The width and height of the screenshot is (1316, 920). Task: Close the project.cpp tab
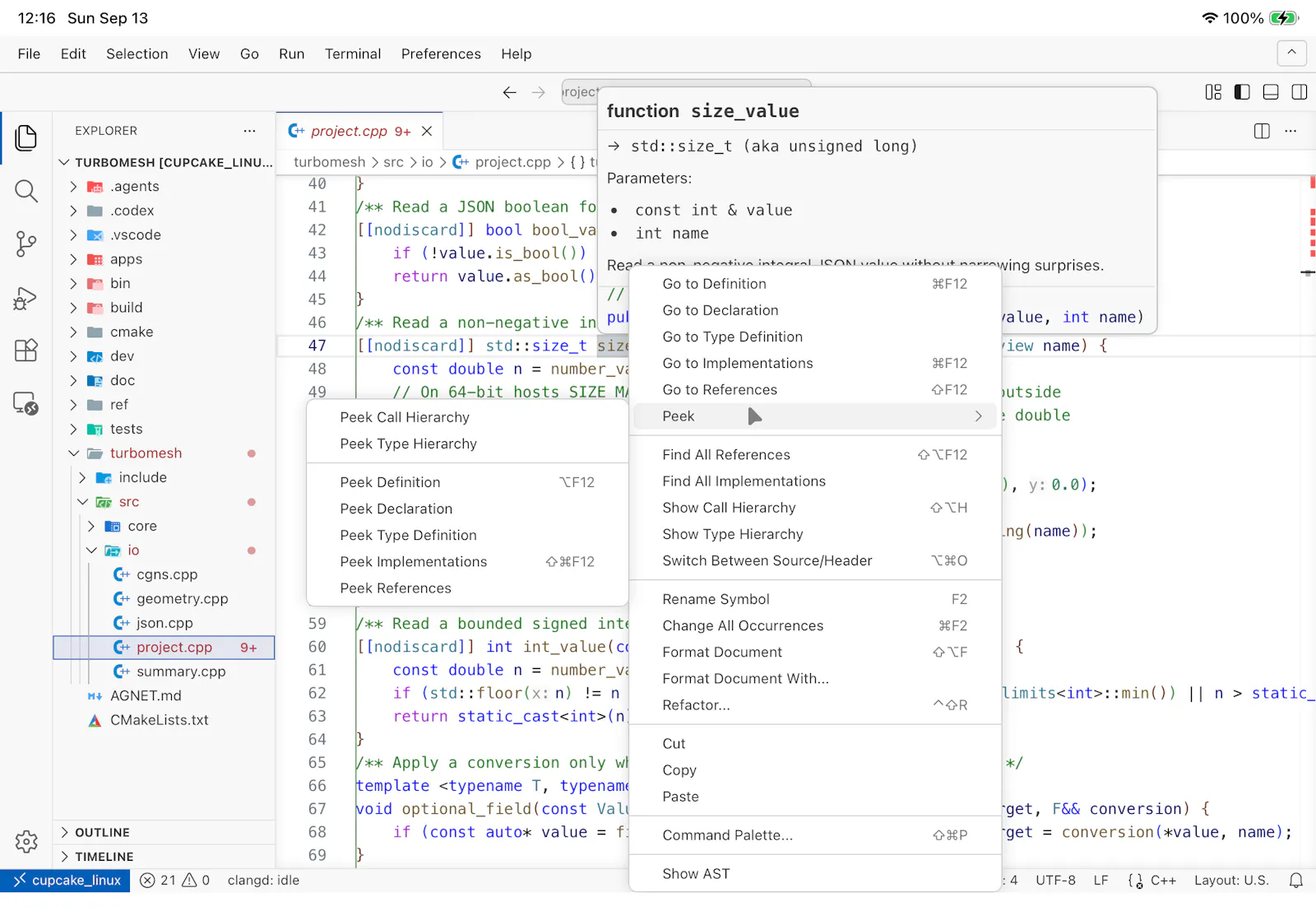[427, 131]
